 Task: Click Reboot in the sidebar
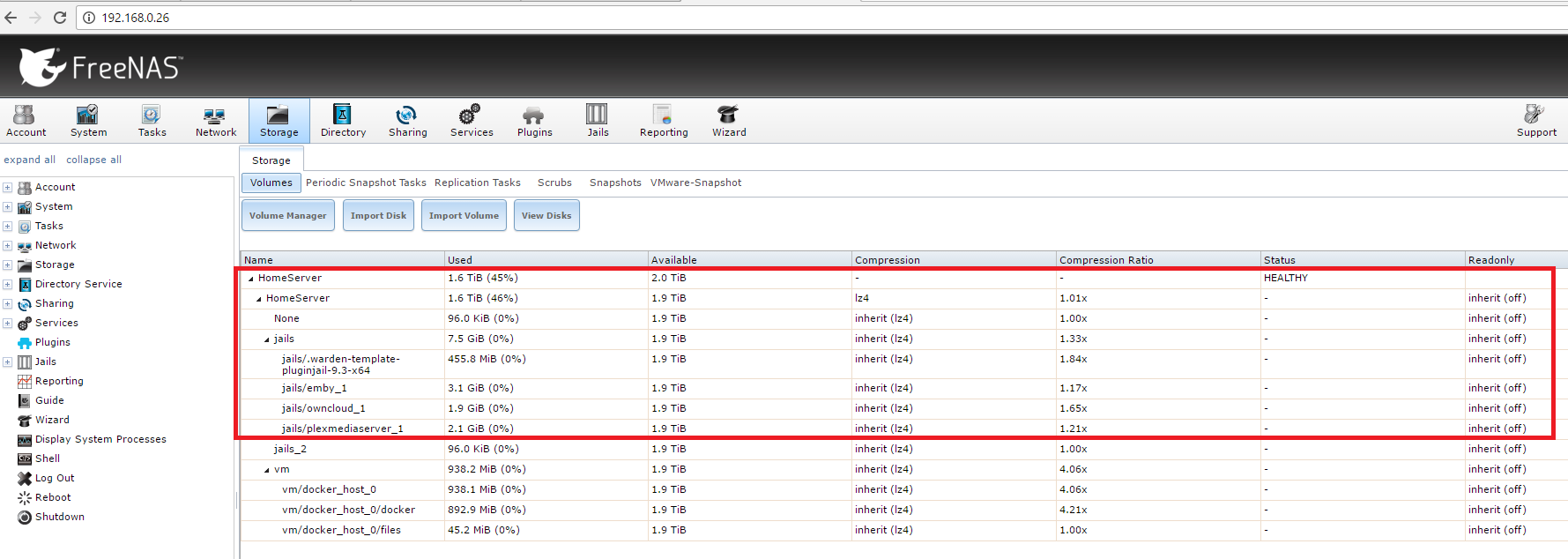[53, 497]
